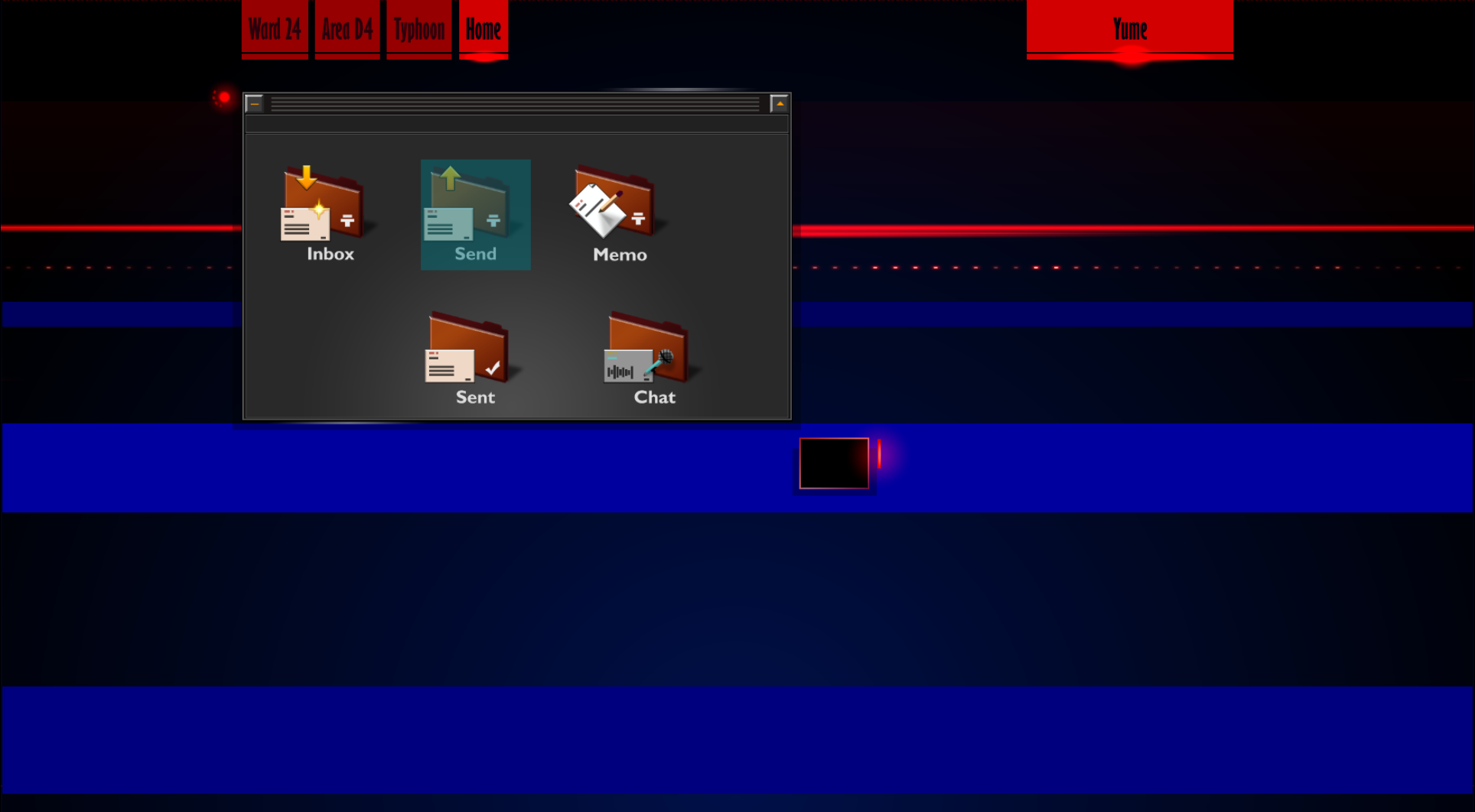This screenshot has width=1475, height=812.
Task: Click the Chat text label
Action: click(654, 397)
